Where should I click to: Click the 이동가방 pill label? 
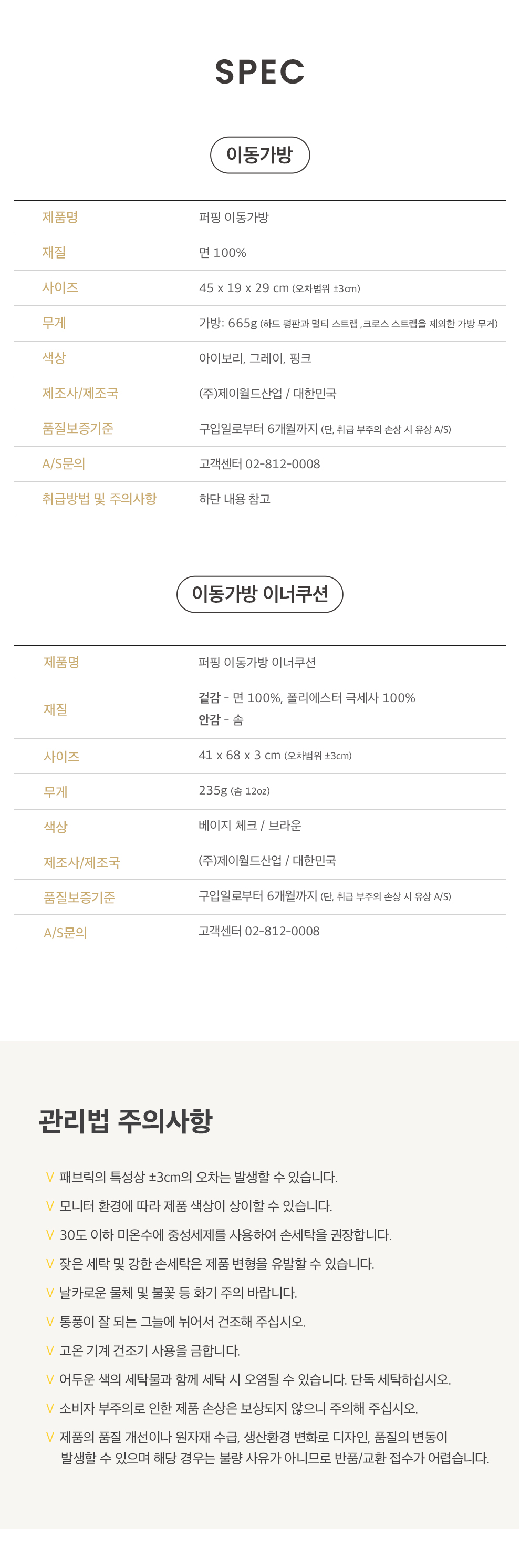tap(259, 154)
